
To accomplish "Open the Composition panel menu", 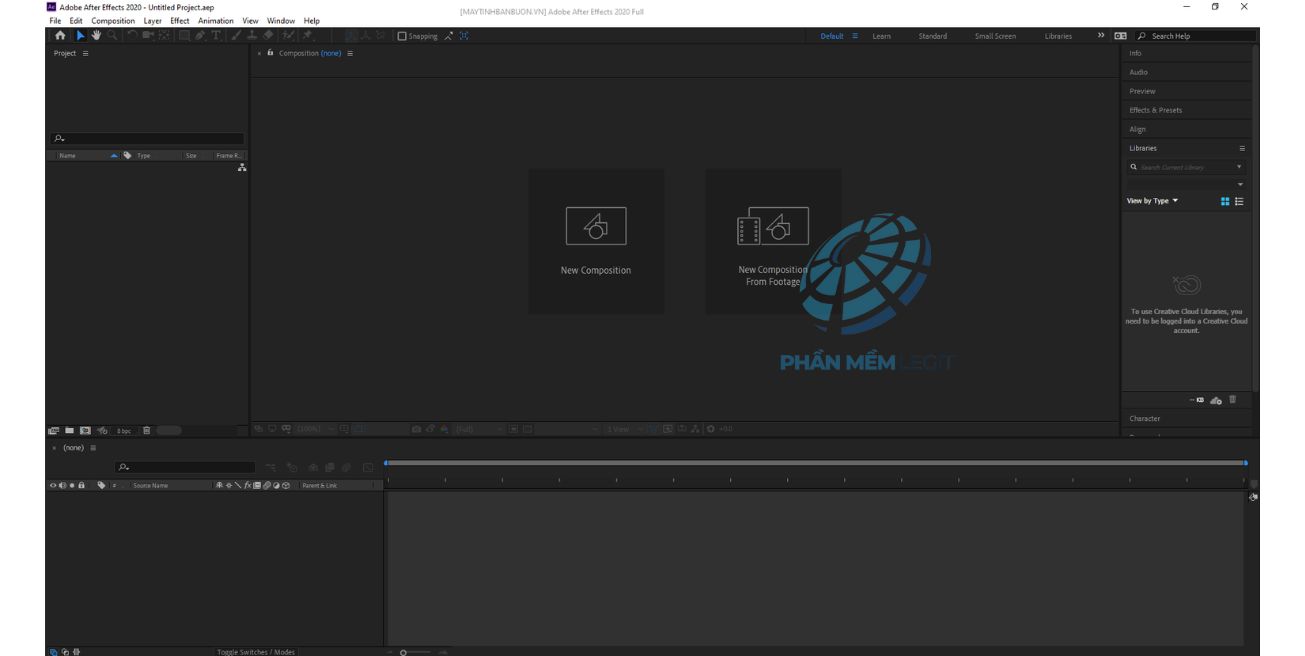I will (350, 53).
